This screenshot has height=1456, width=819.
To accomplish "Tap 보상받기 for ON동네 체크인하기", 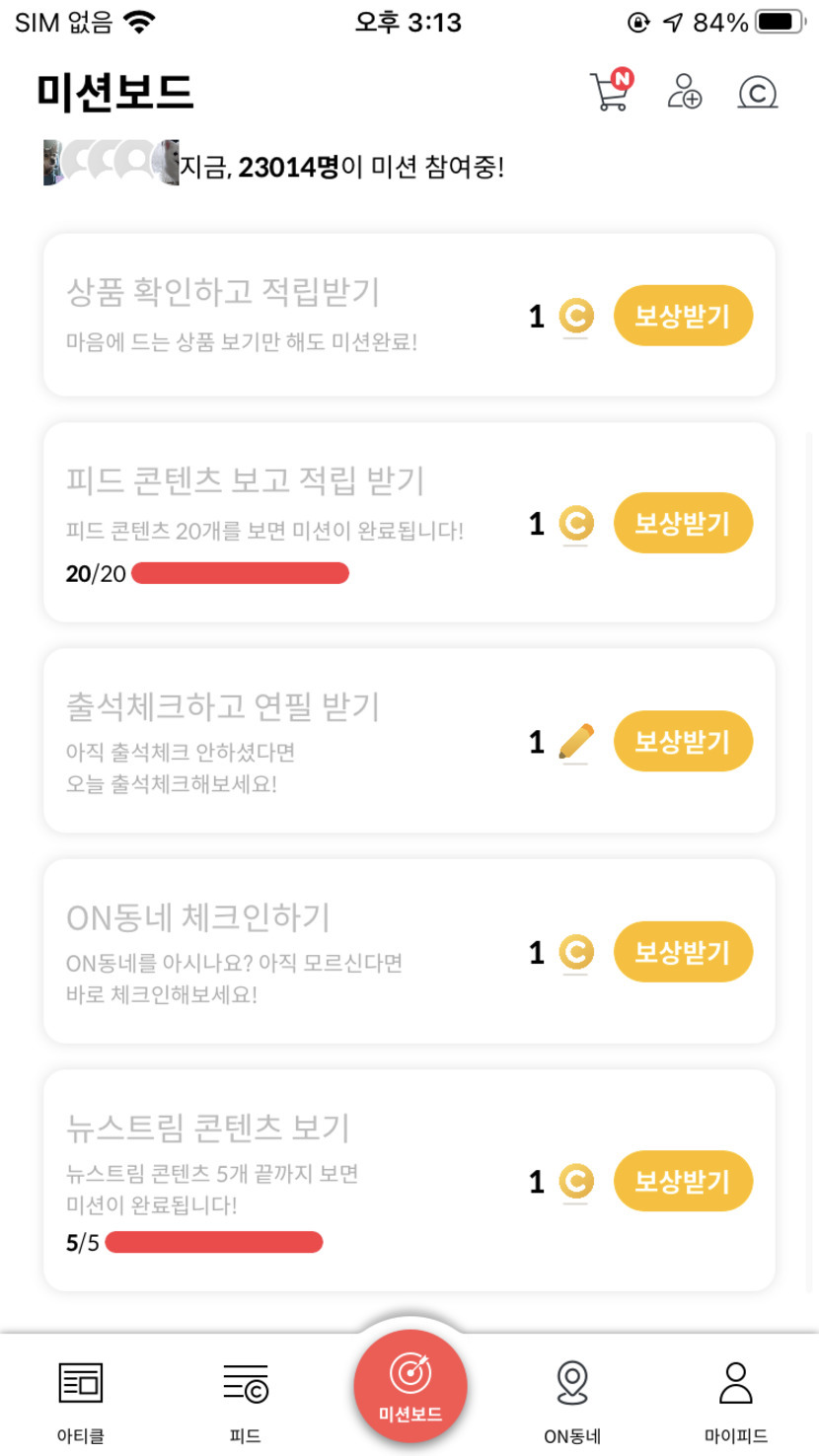I will (683, 953).
